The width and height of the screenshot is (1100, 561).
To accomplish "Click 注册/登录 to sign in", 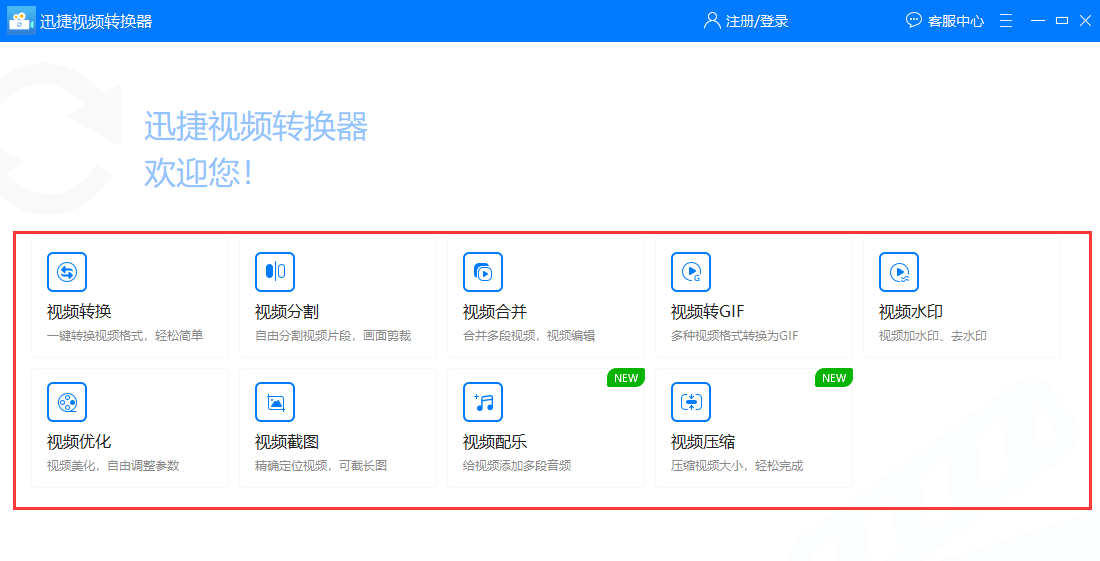I will [757, 21].
